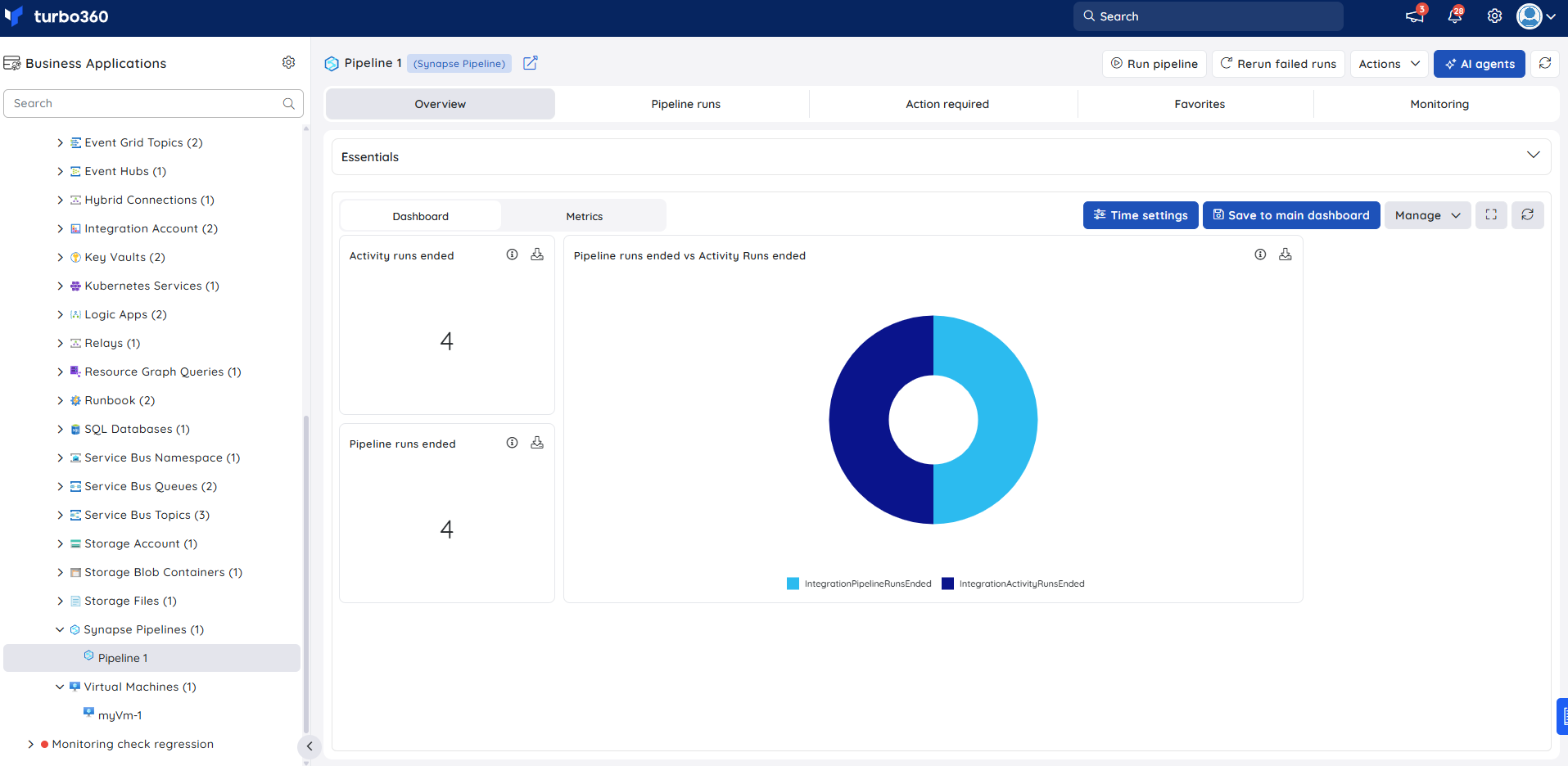The image size is (1568, 766).
Task: Collapse Virtual Machines node
Action: coord(60,687)
